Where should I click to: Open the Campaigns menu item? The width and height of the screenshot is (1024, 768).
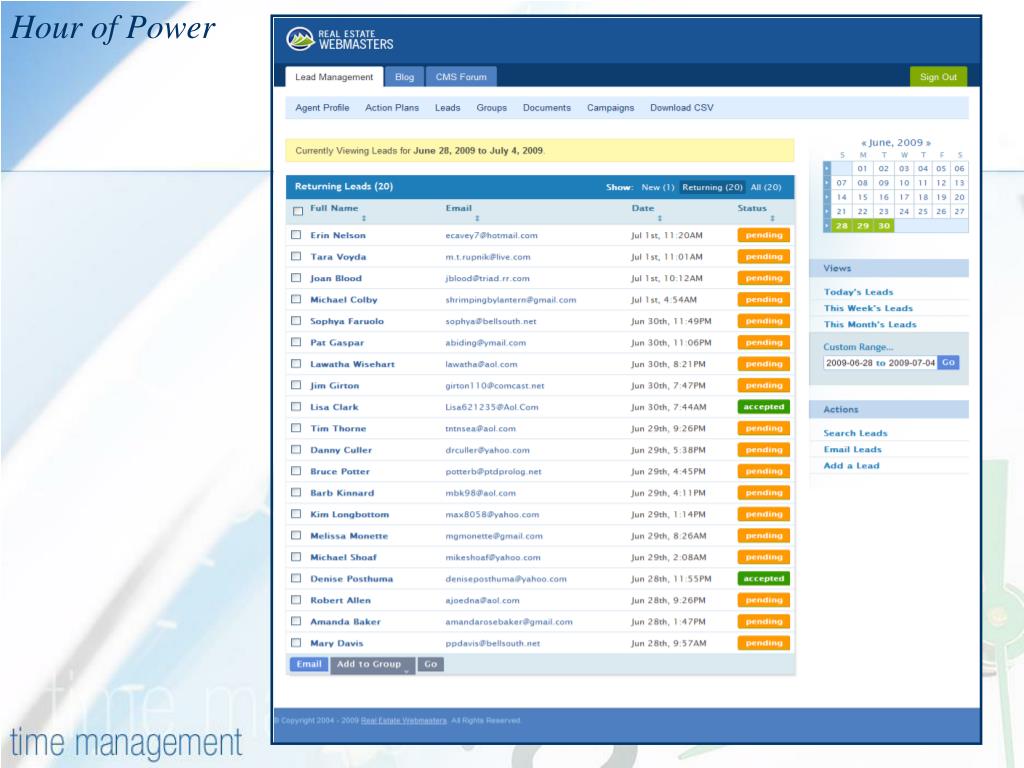tap(610, 108)
